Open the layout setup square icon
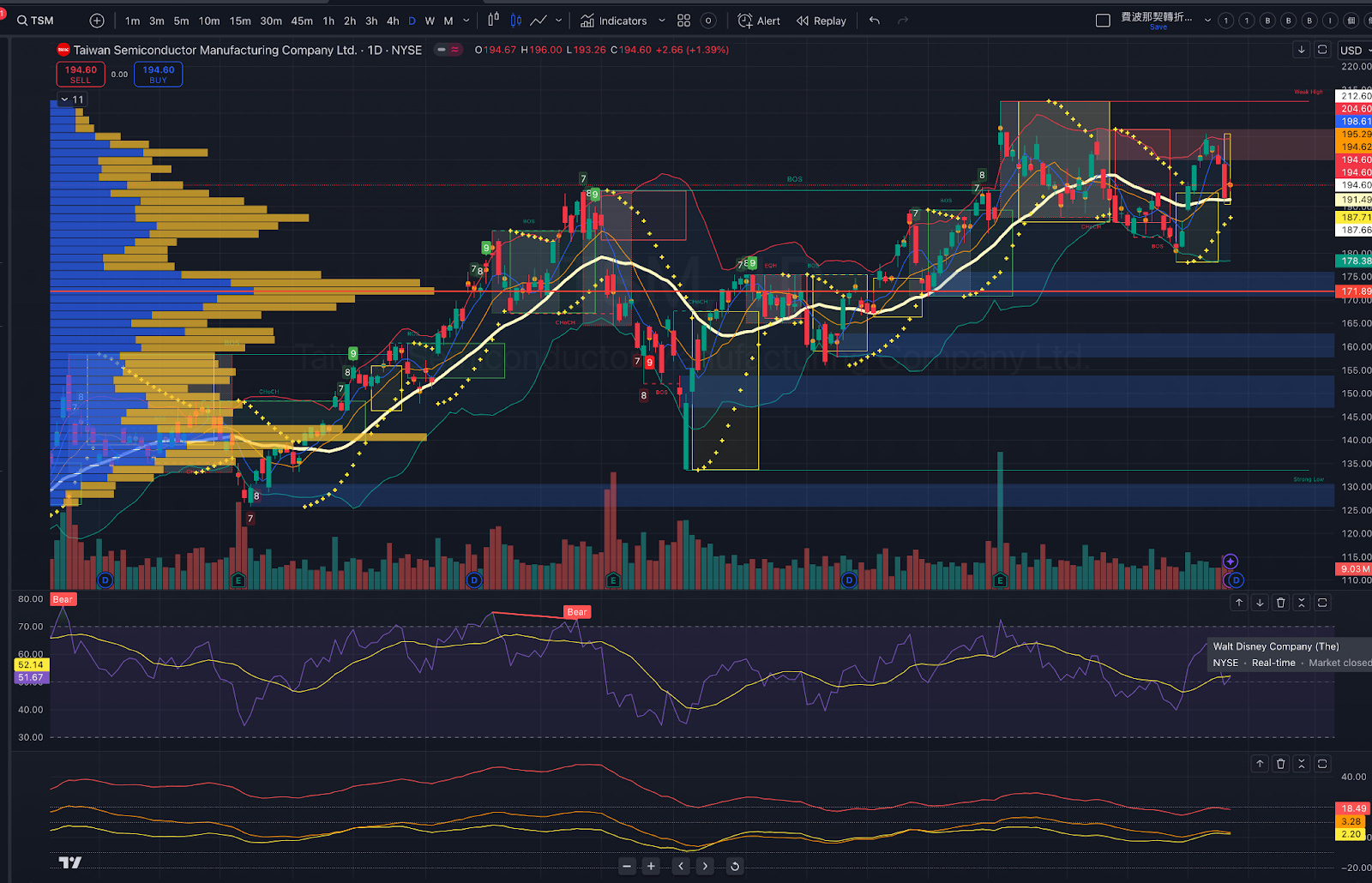 (x=1103, y=20)
